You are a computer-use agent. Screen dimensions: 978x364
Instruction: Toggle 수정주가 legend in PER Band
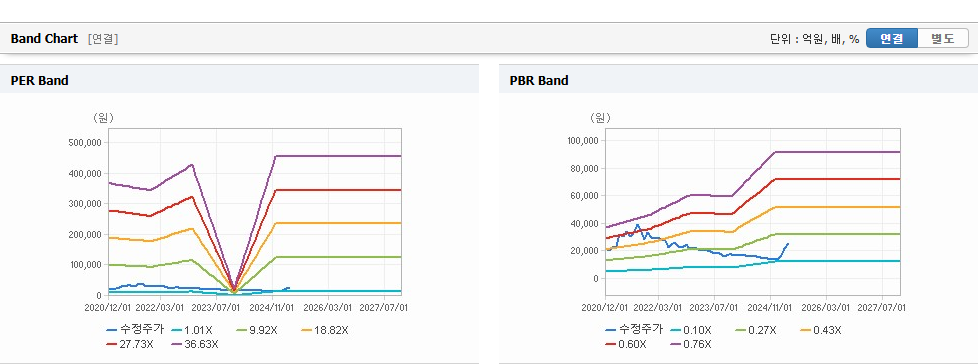tap(135, 330)
